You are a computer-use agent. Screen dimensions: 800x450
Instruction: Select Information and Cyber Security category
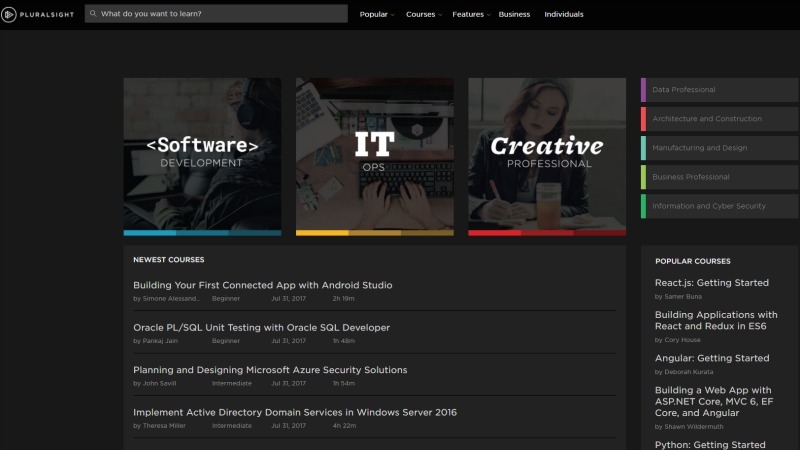click(720, 206)
